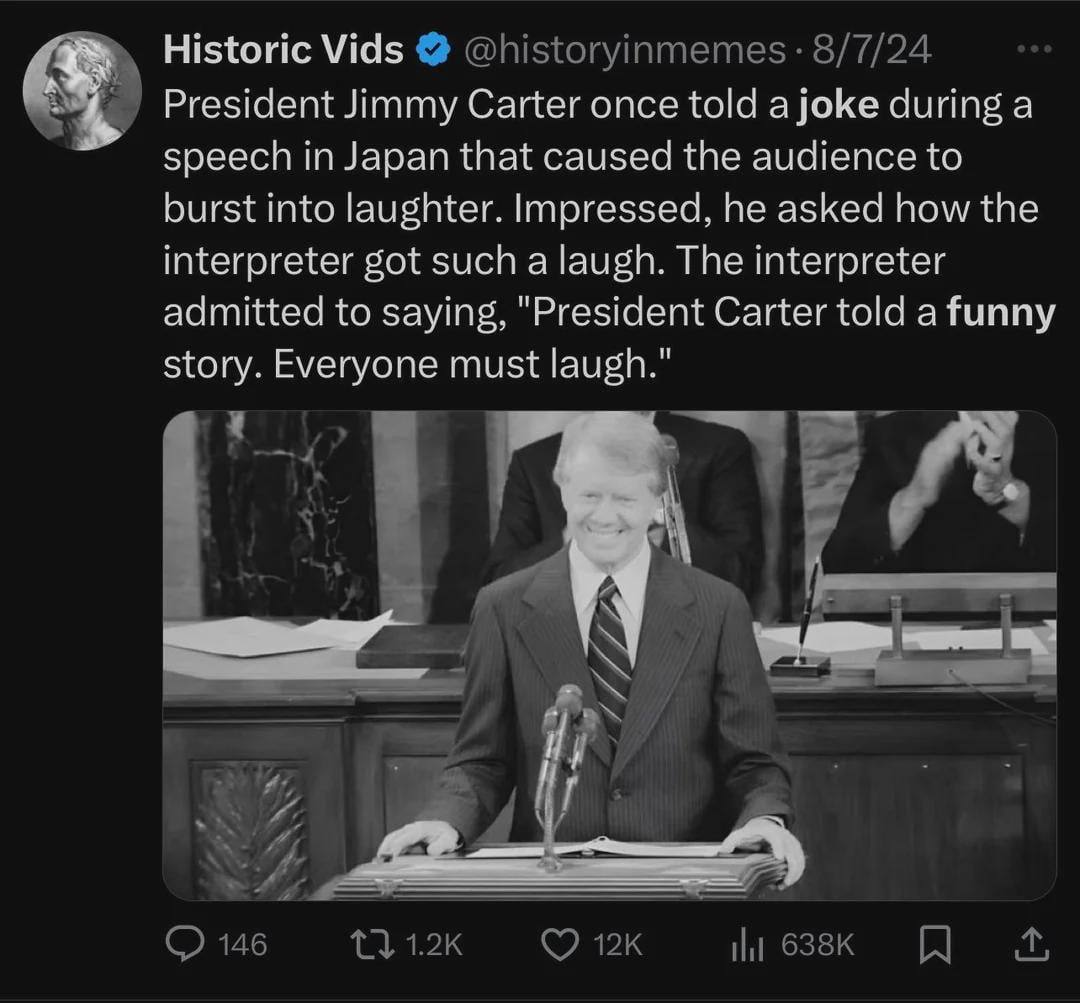The image size is (1080, 1003).
Task: Click the bold word funny in post
Action: coord(1001,312)
